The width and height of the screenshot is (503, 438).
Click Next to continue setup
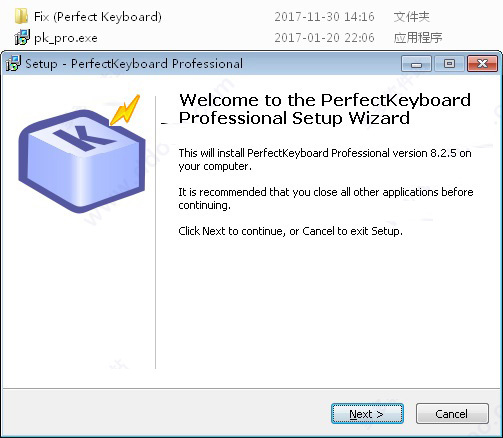(367, 414)
